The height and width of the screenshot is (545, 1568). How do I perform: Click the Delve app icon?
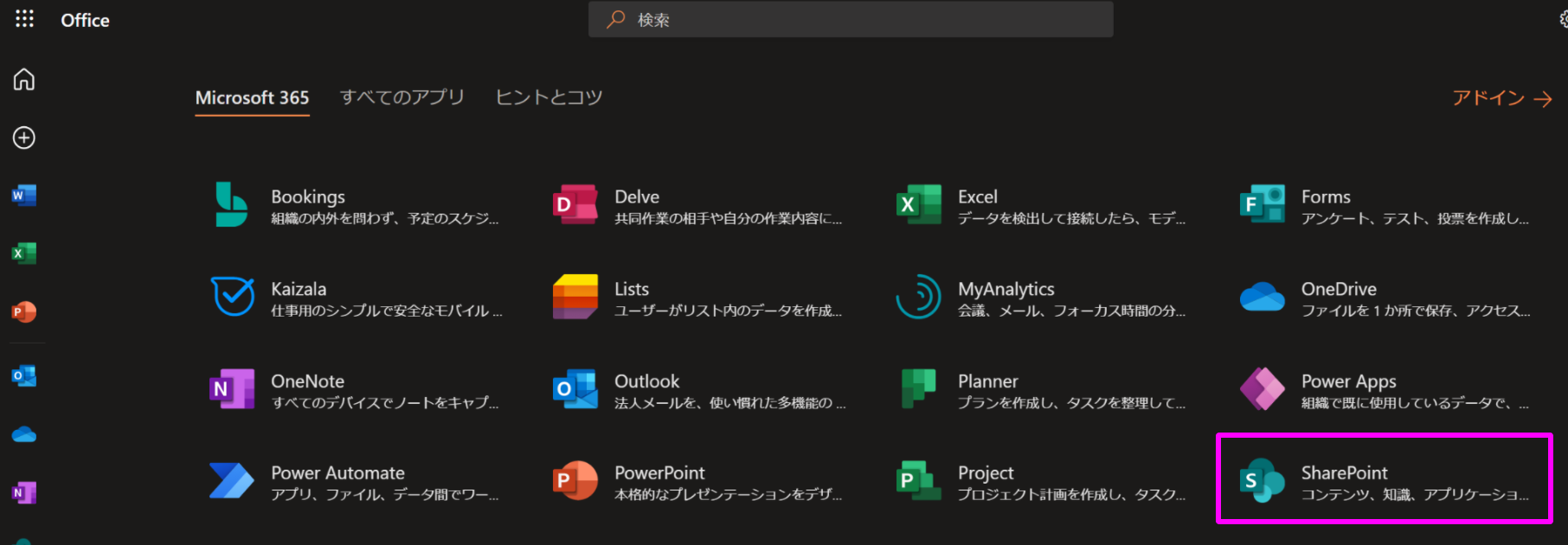575,205
